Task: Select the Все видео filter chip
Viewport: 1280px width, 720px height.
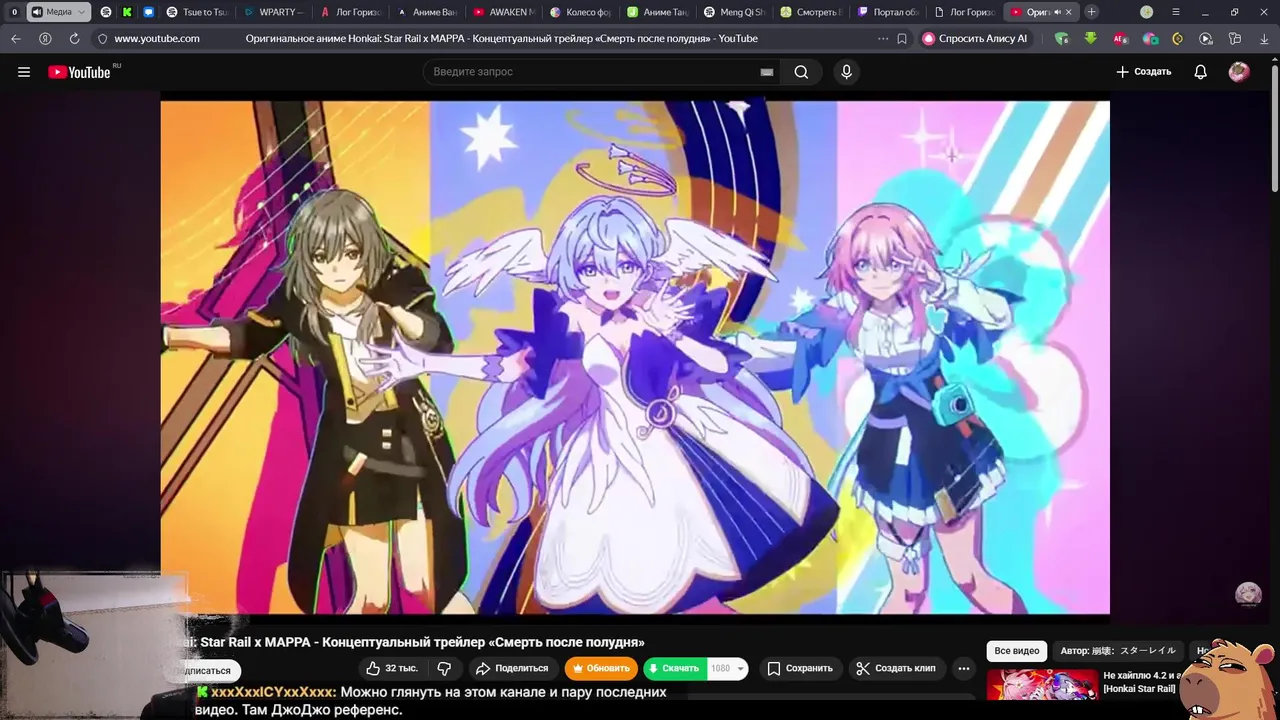Action: click(x=1017, y=651)
